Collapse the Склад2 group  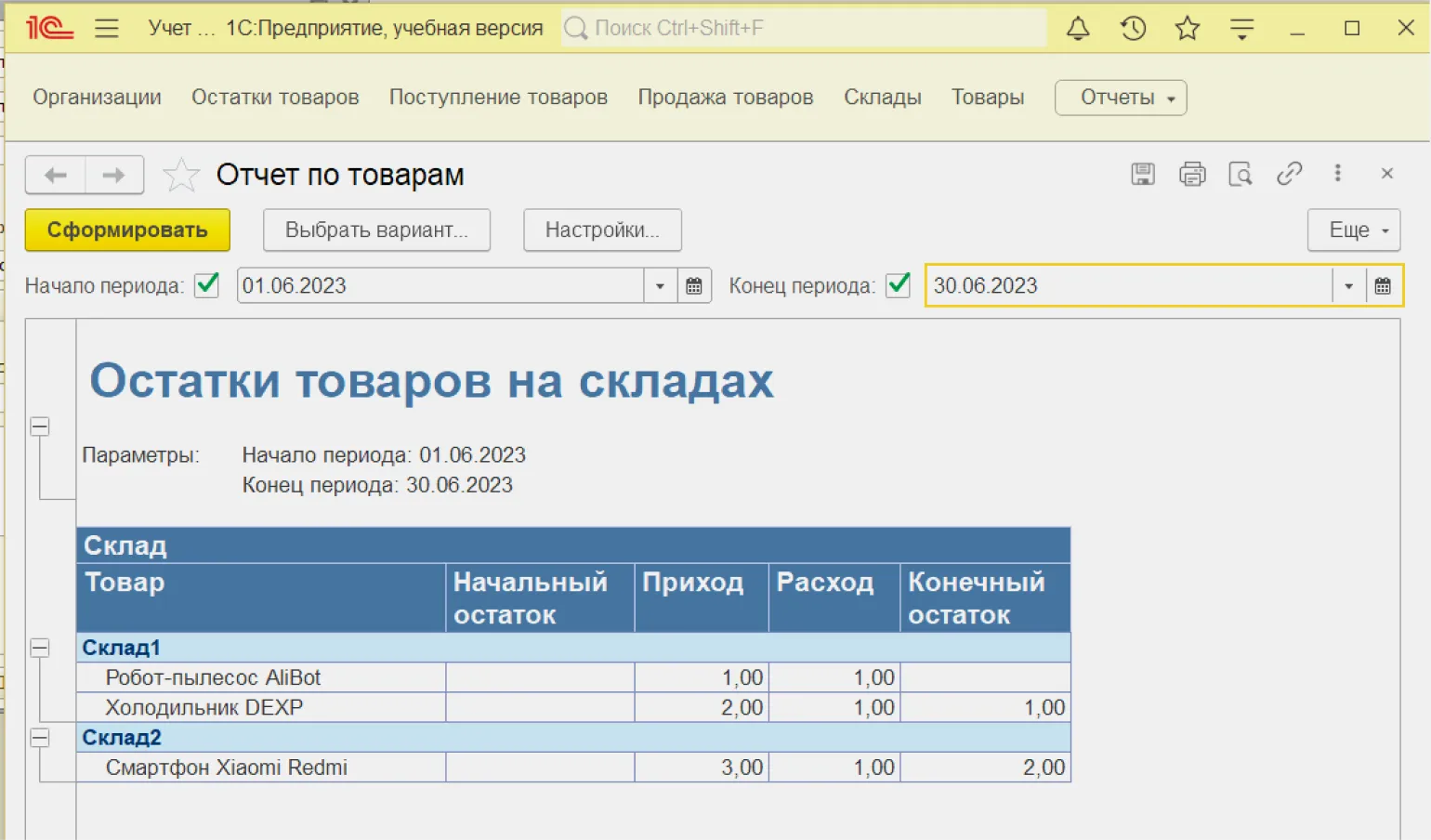40,737
